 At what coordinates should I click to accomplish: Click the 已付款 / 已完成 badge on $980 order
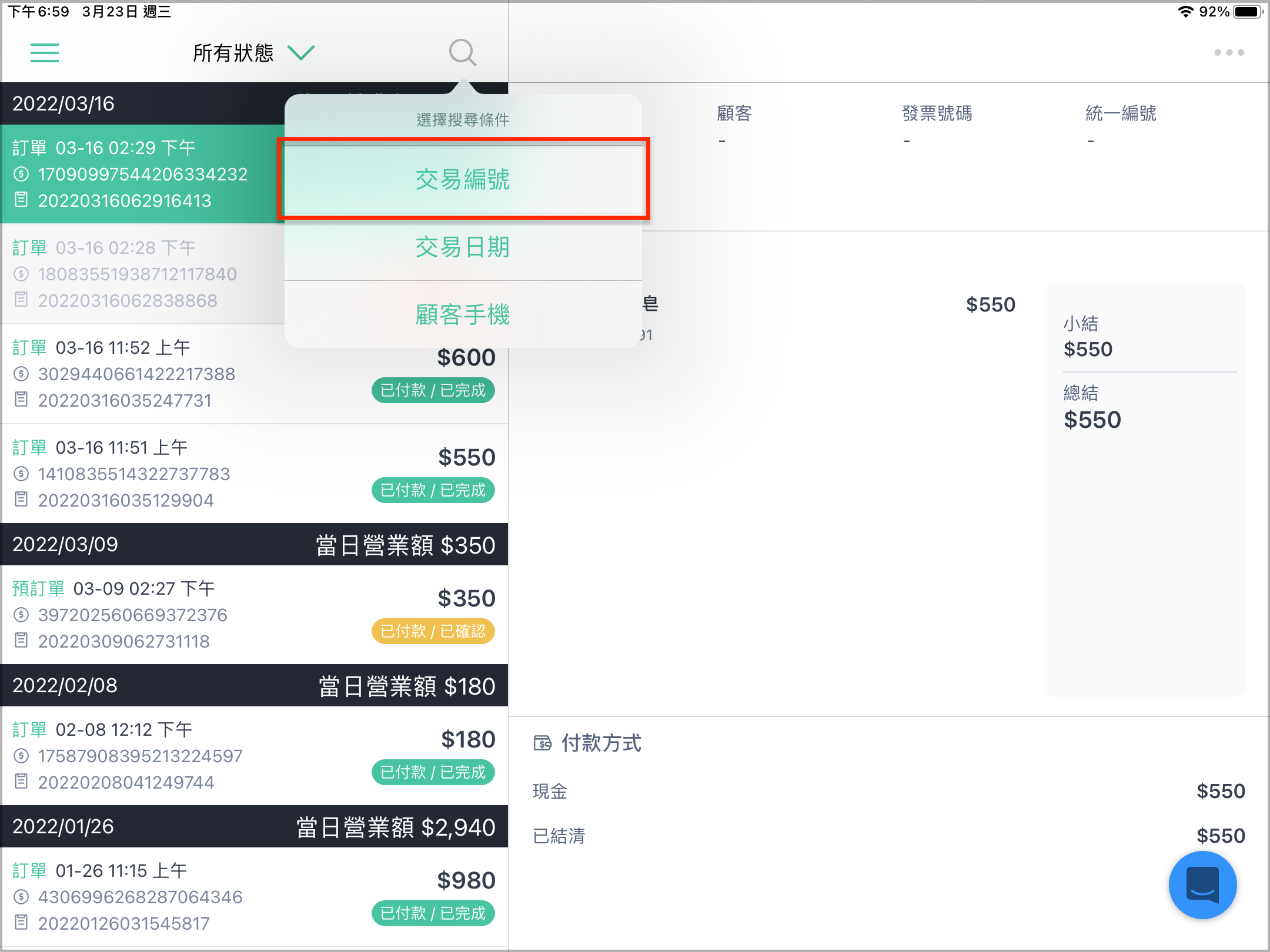(x=433, y=914)
